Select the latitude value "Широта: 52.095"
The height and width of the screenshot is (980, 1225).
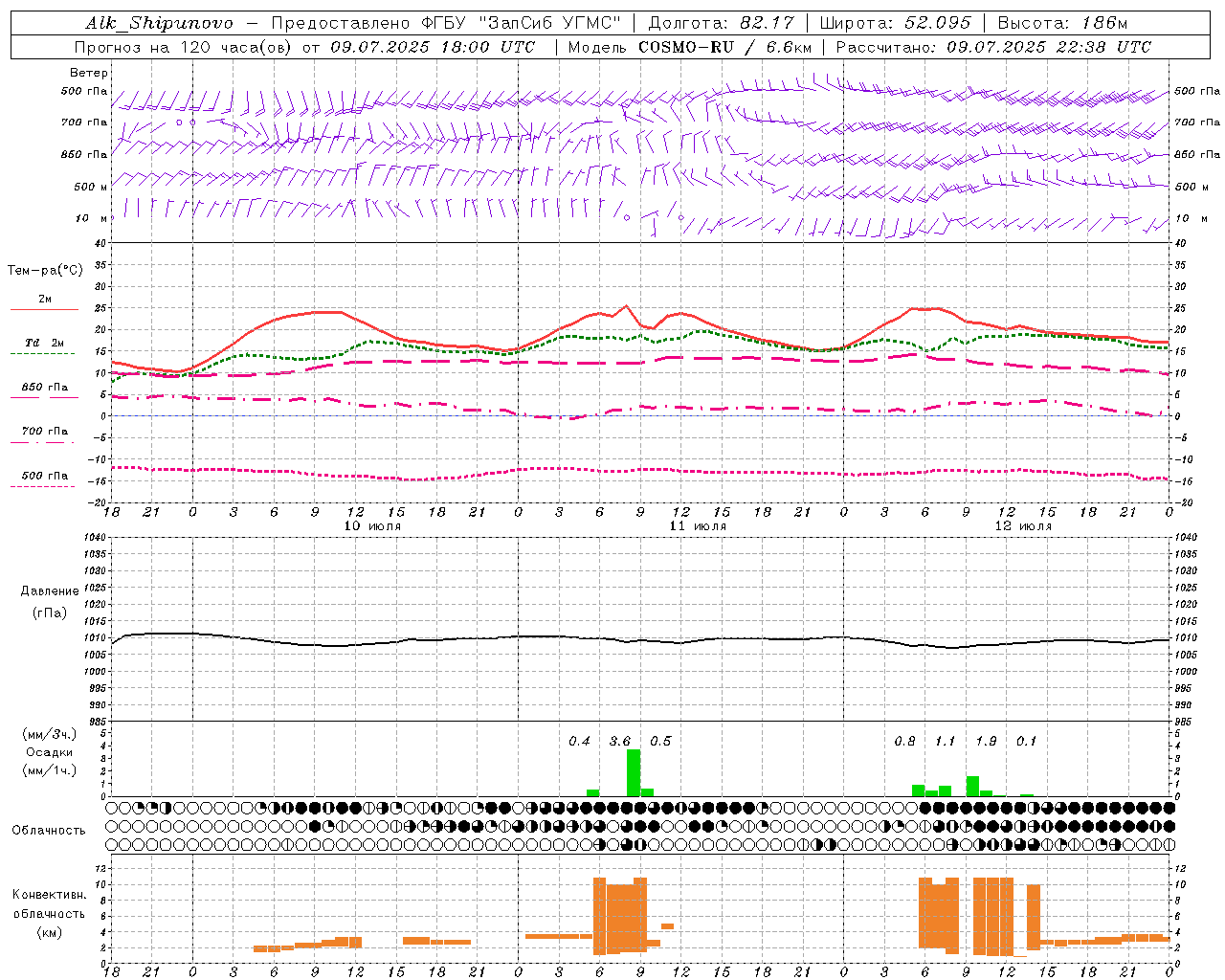(x=895, y=23)
